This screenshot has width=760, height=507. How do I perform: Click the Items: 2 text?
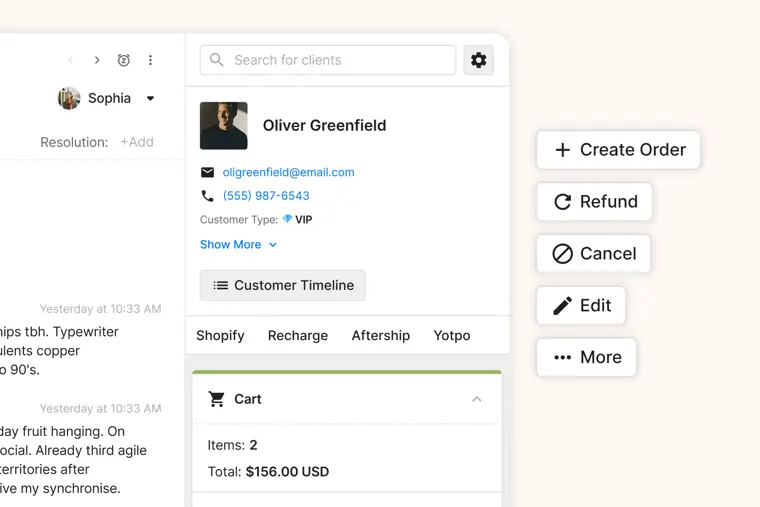[x=232, y=445]
